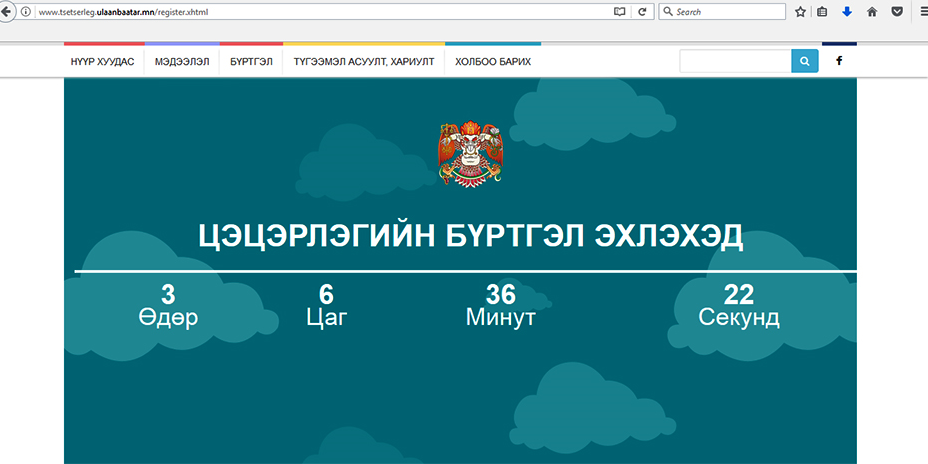This screenshot has height=464, width=928.
Task: Click the Facebook icon on the site header
Action: click(839, 61)
